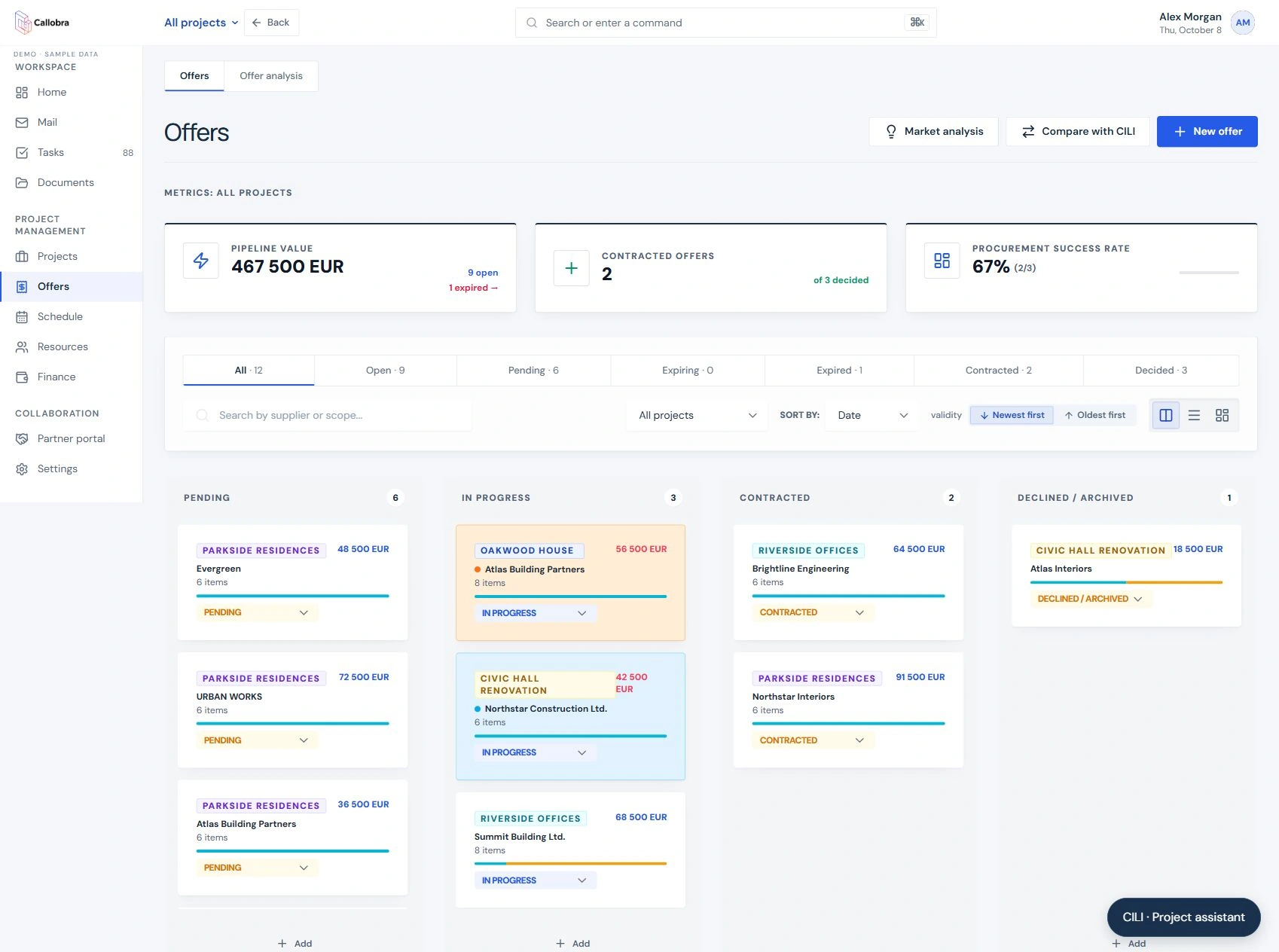Sort by Oldest first

click(1094, 415)
